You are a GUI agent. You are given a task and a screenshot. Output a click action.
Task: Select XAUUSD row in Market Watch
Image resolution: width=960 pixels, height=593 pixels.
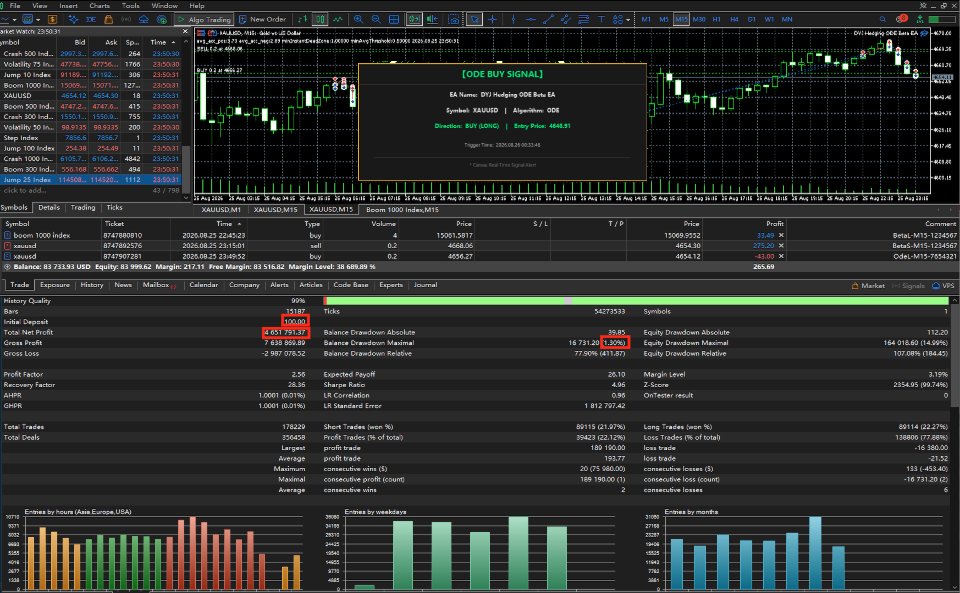point(91,95)
